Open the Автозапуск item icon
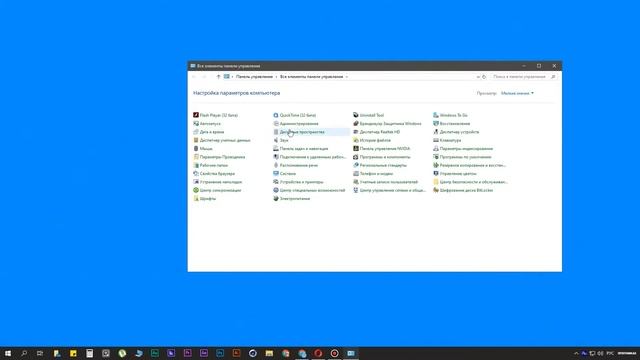The width and height of the screenshot is (640, 360). tap(196, 123)
